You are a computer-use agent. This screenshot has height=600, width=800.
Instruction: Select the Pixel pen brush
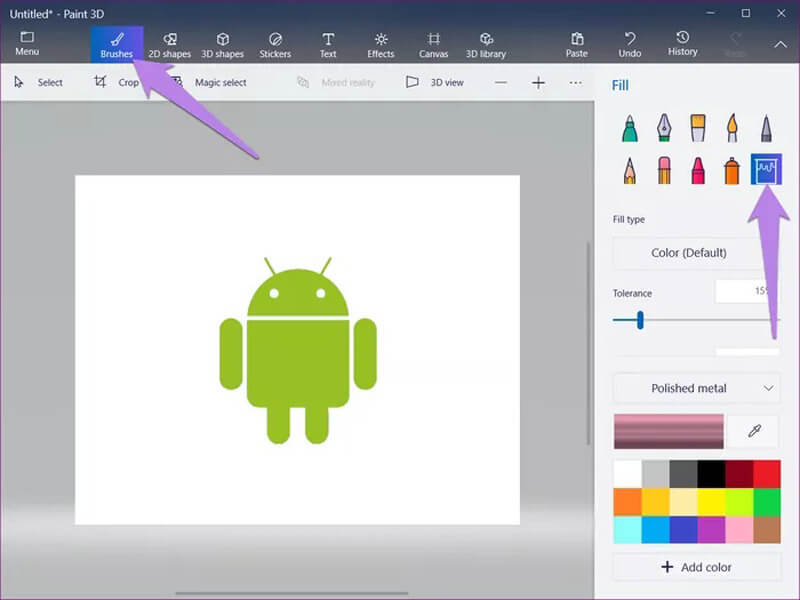coord(766,128)
